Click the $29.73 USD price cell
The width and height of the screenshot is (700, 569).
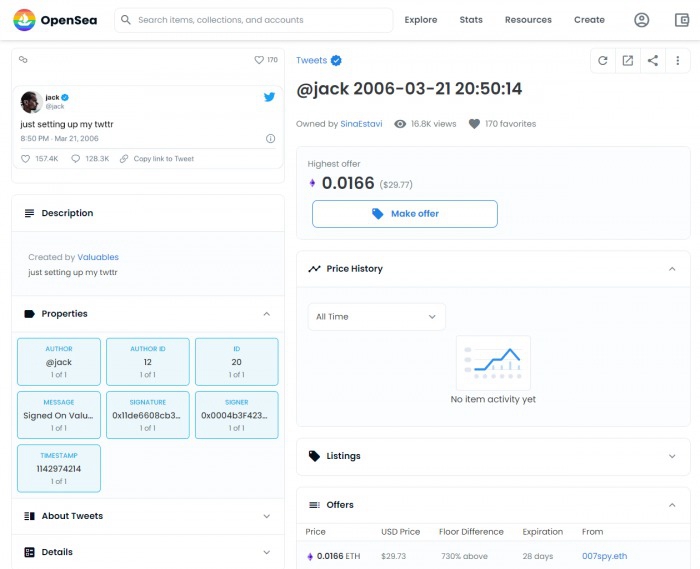coord(394,556)
